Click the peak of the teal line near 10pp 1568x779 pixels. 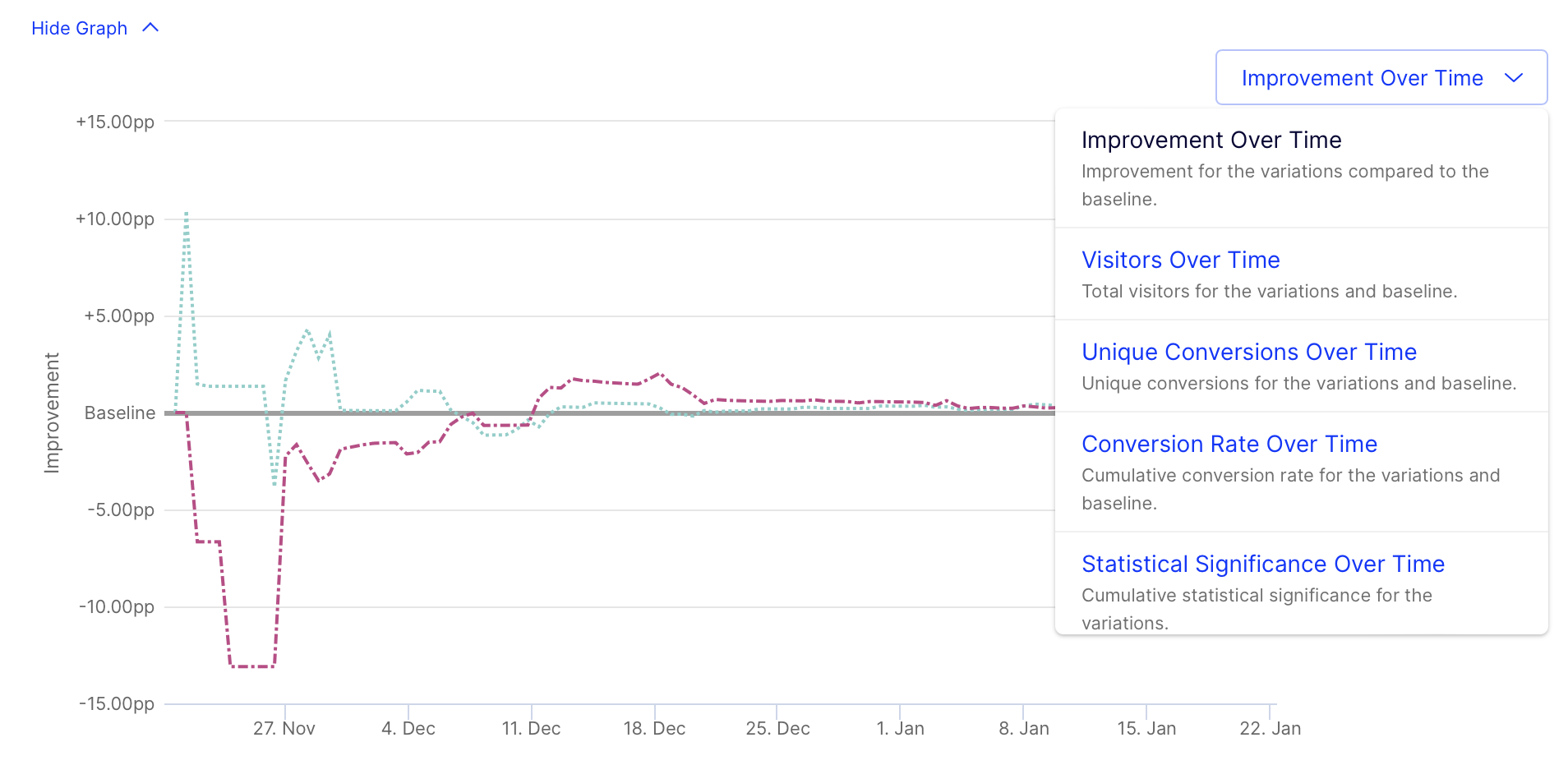(x=186, y=214)
